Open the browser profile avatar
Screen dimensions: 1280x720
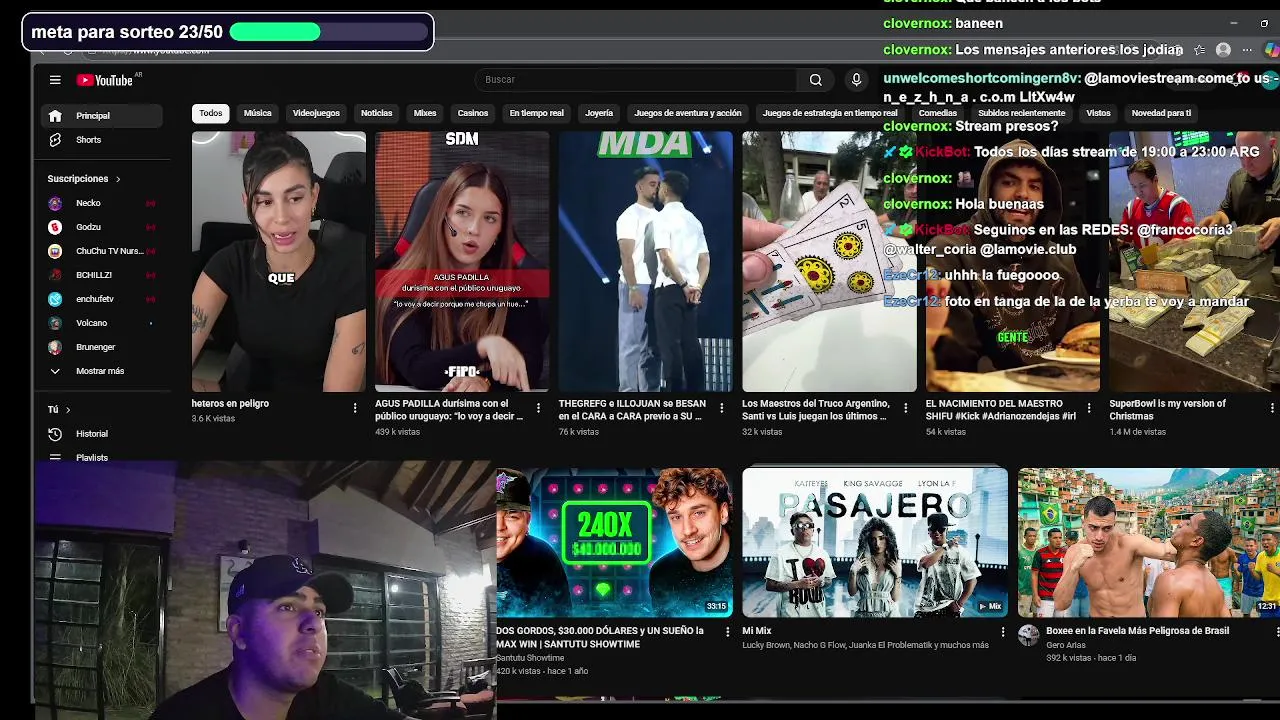point(1223,50)
